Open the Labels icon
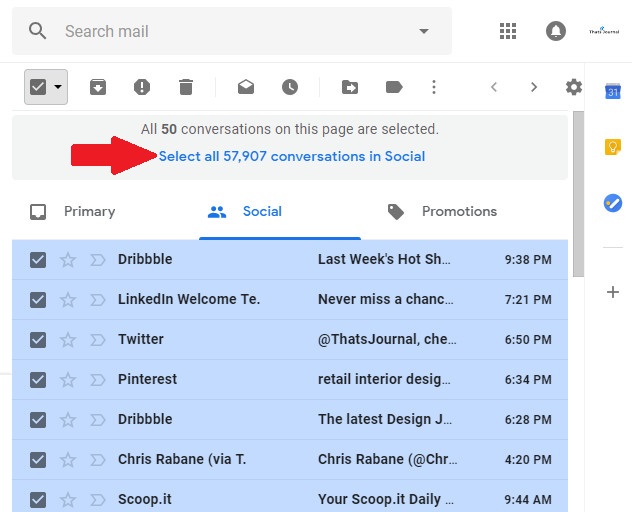The image size is (632, 512). 394,87
